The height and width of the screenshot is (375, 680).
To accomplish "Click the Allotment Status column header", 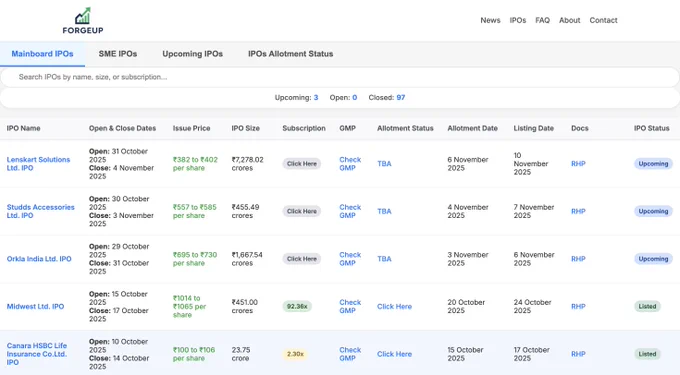I will 405,128.
